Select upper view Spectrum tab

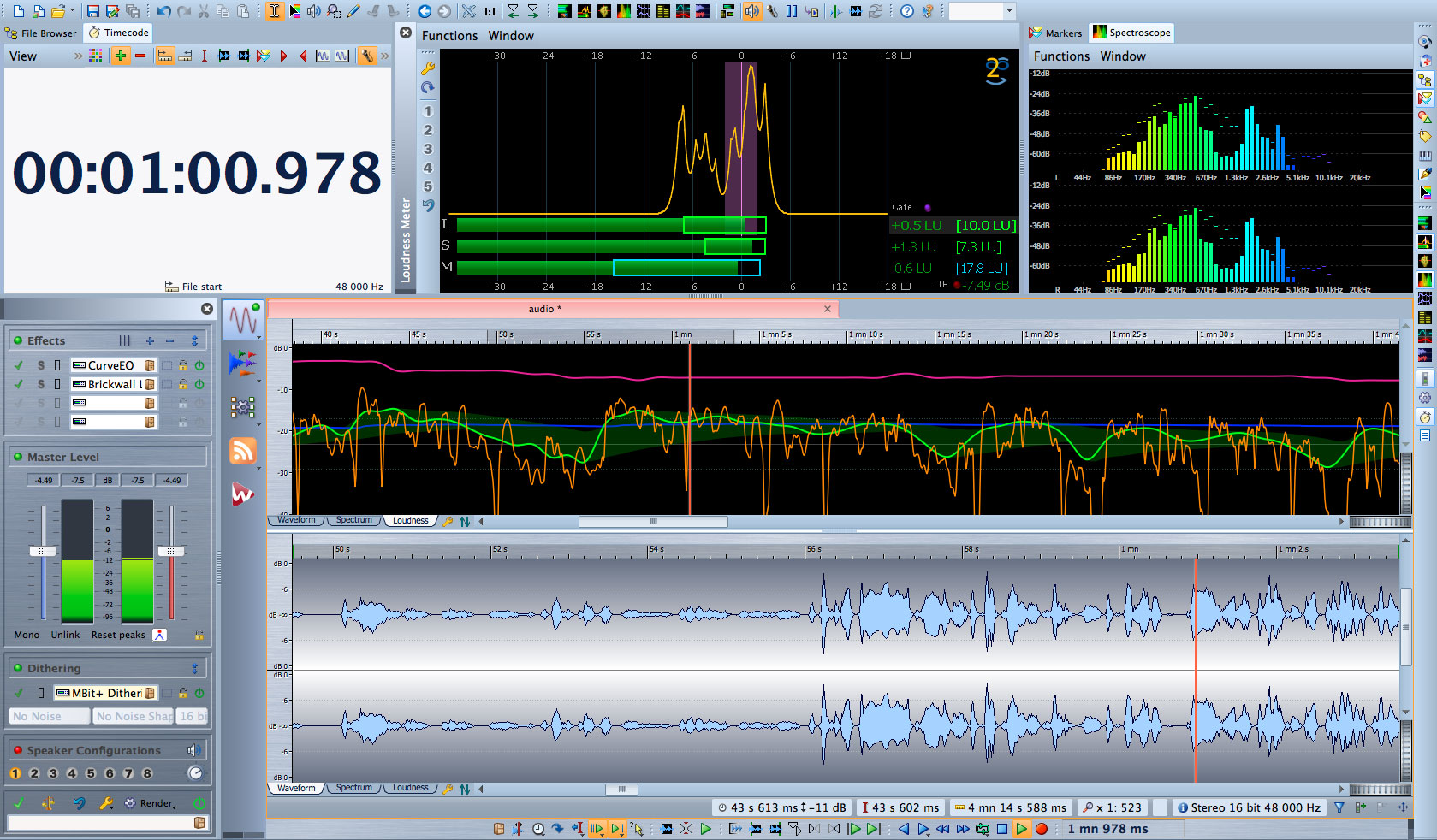click(x=353, y=520)
